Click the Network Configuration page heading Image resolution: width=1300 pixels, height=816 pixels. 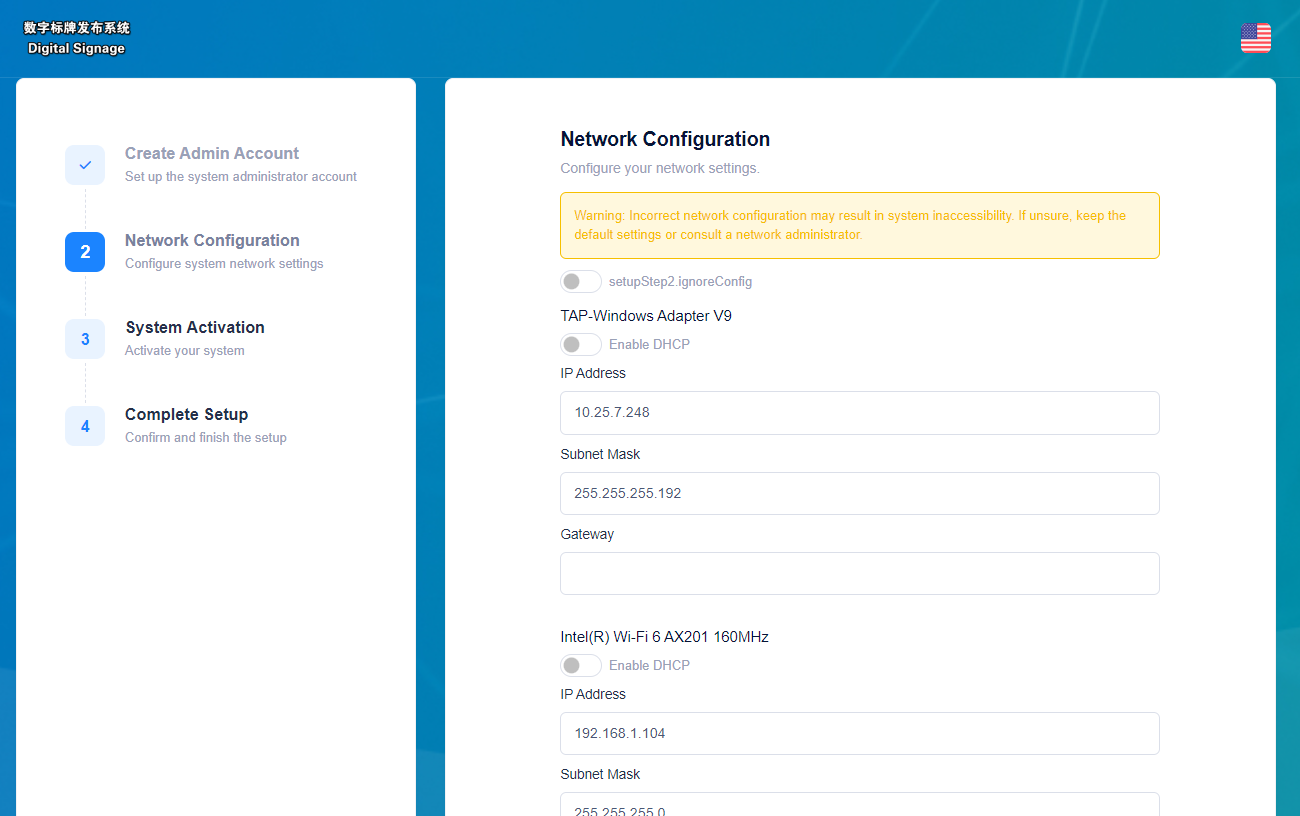click(x=665, y=139)
